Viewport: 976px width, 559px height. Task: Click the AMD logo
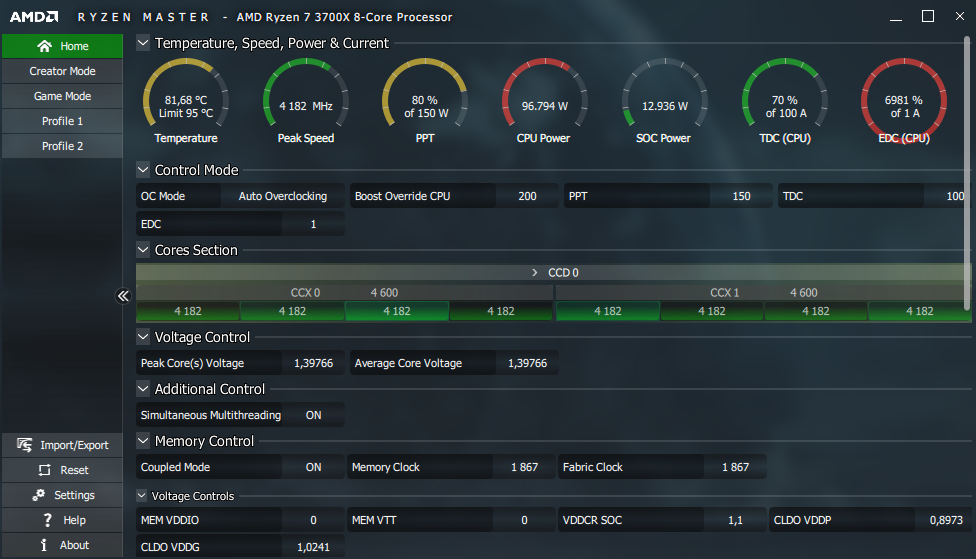34,17
